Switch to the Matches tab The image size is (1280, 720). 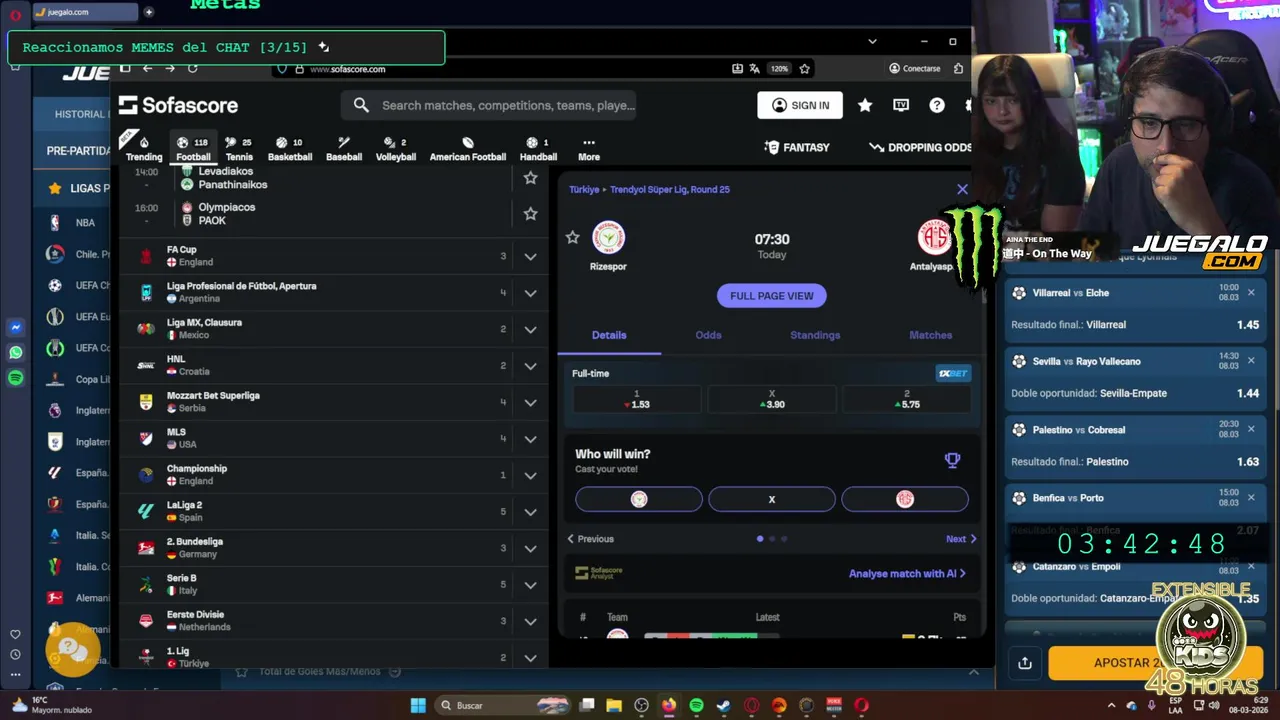click(x=931, y=335)
